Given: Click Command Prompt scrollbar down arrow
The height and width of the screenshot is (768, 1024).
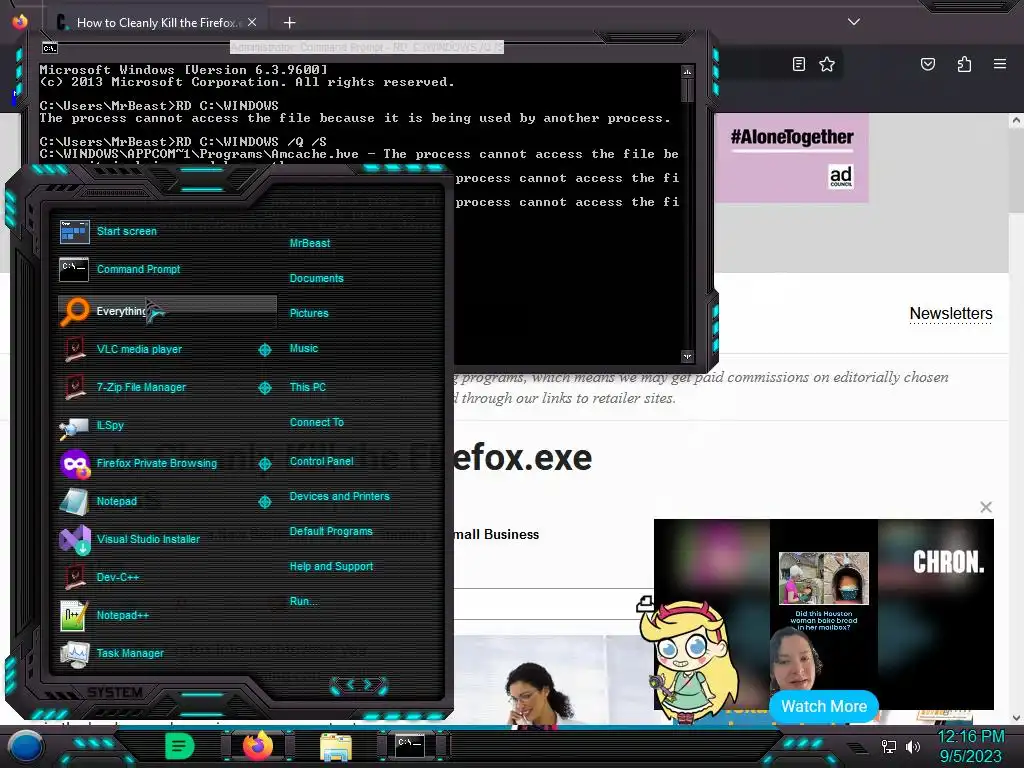Looking at the screenshot, I should tap(687, 356).
